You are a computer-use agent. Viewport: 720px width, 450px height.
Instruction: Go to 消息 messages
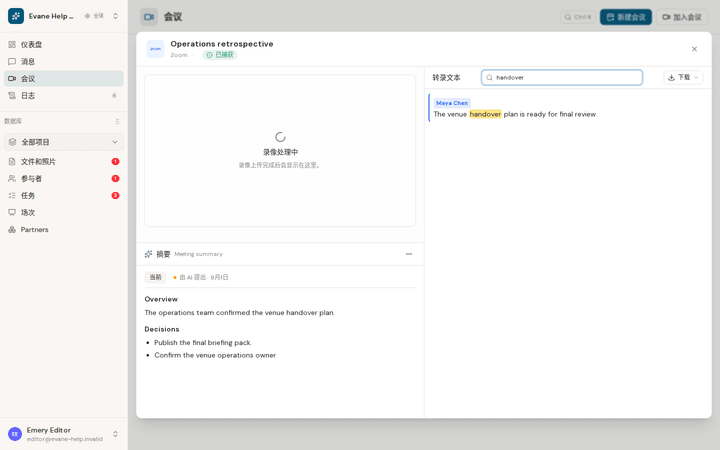point(64,62)
